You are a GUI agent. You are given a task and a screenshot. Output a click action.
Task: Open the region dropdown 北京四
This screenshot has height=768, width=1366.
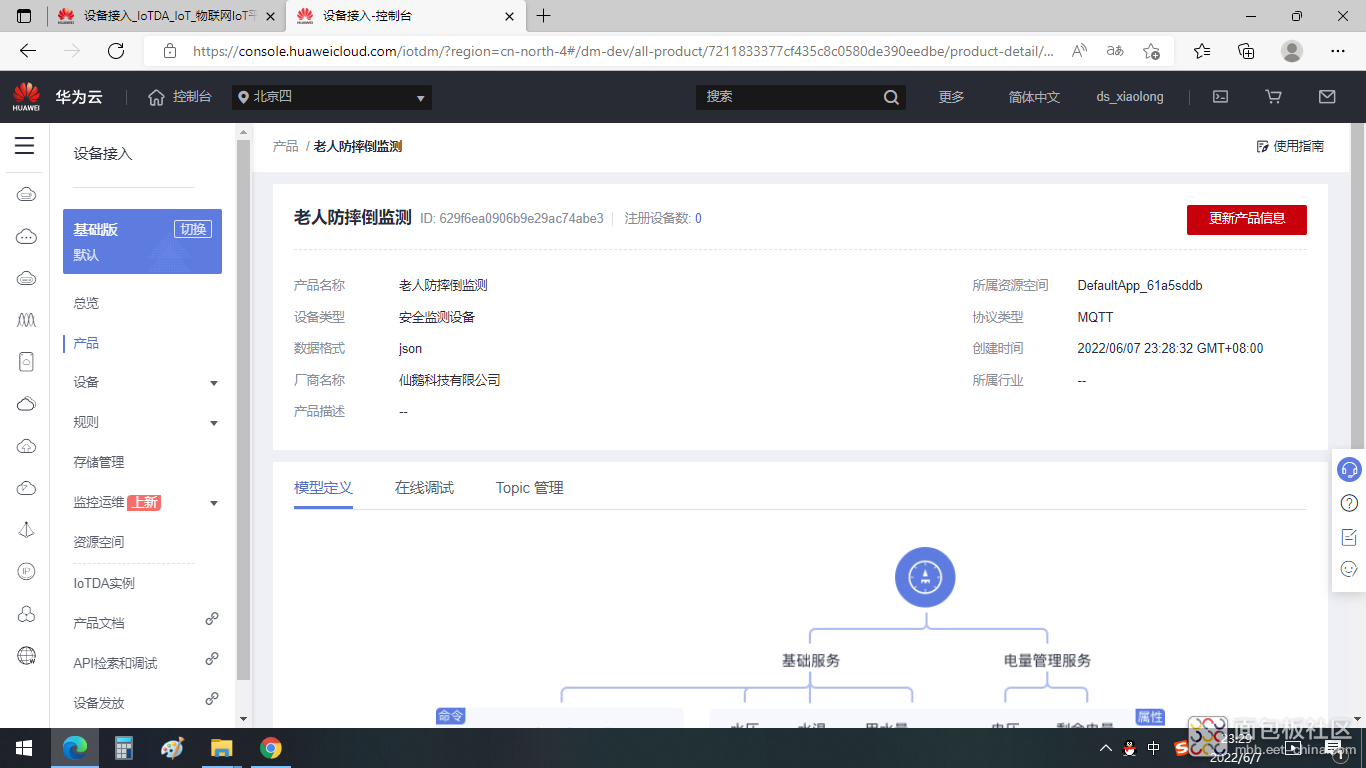click(332, 97)
